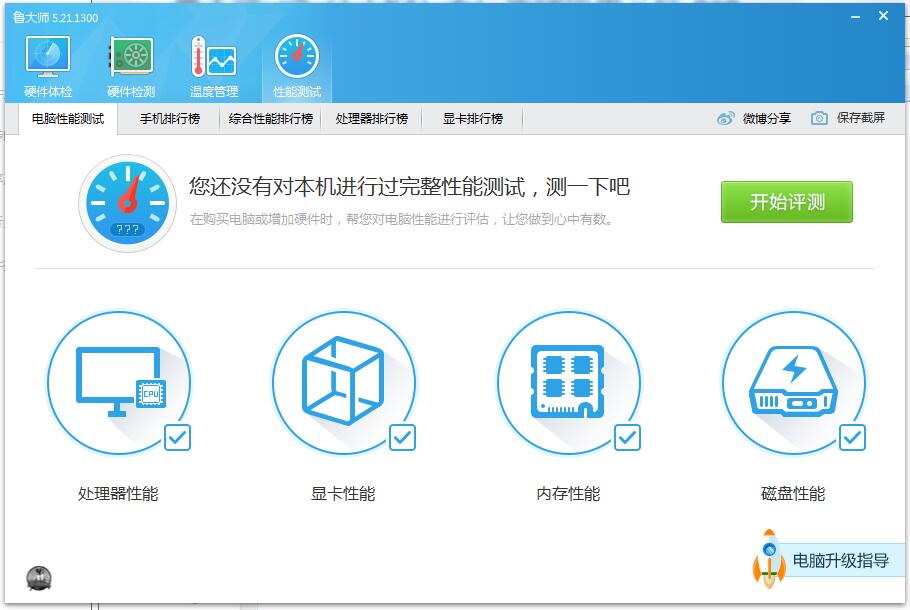The image size is (910, 610).
Task: Close the 鲁大师 window
Action: coord(883,16)
